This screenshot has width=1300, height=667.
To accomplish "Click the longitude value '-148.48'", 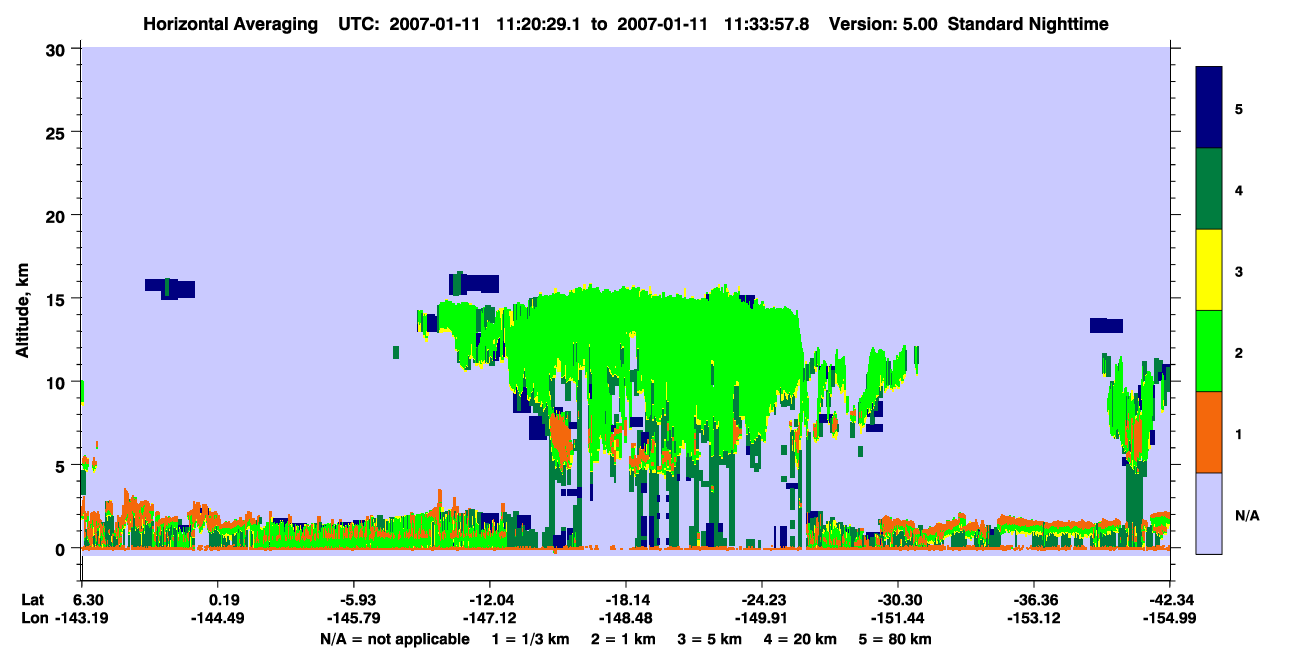I will click(626, 618).
